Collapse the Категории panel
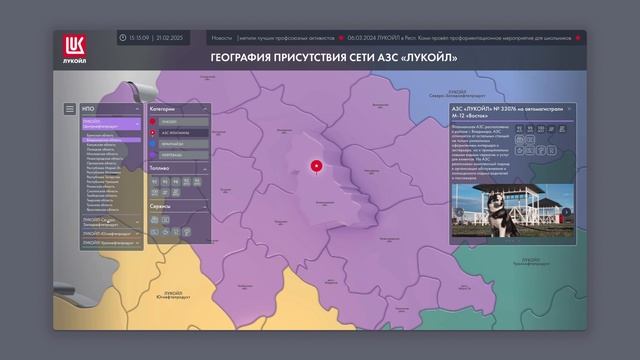The image size is (640, 360). pyautogui.click(x=205, y=109)
